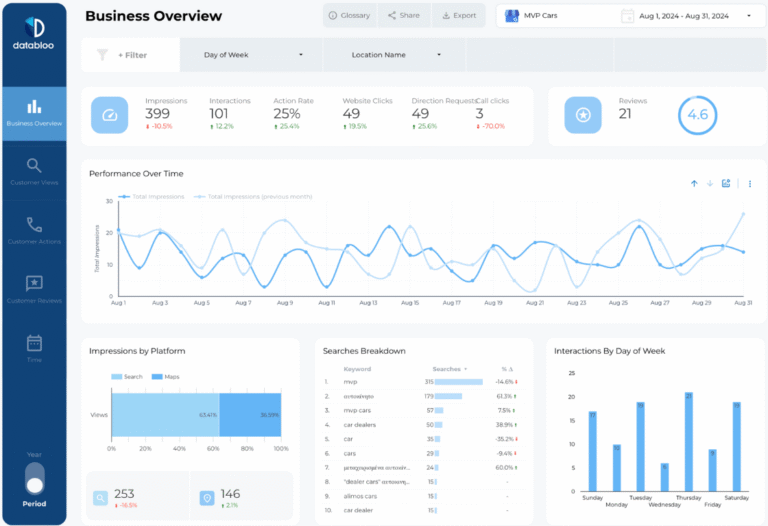
Task: Open Business Overview sidebar page
Action: pos(34,114)
